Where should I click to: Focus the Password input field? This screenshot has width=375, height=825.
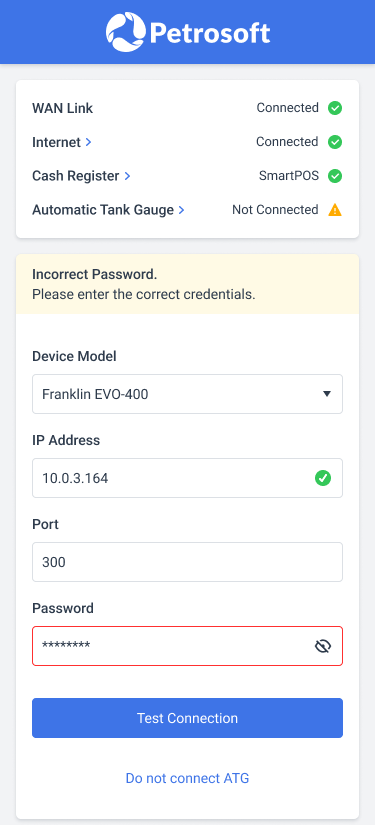coord(187,646)
